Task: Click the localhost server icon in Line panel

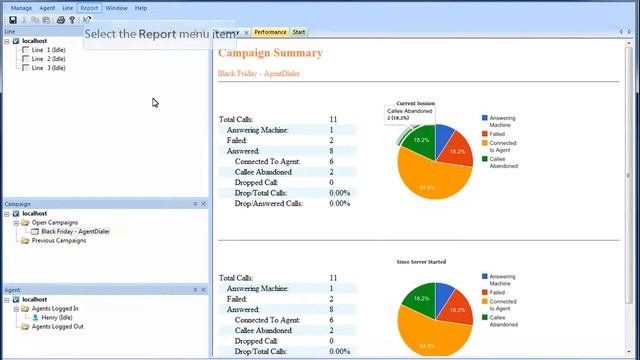Action: click(16, 41)
